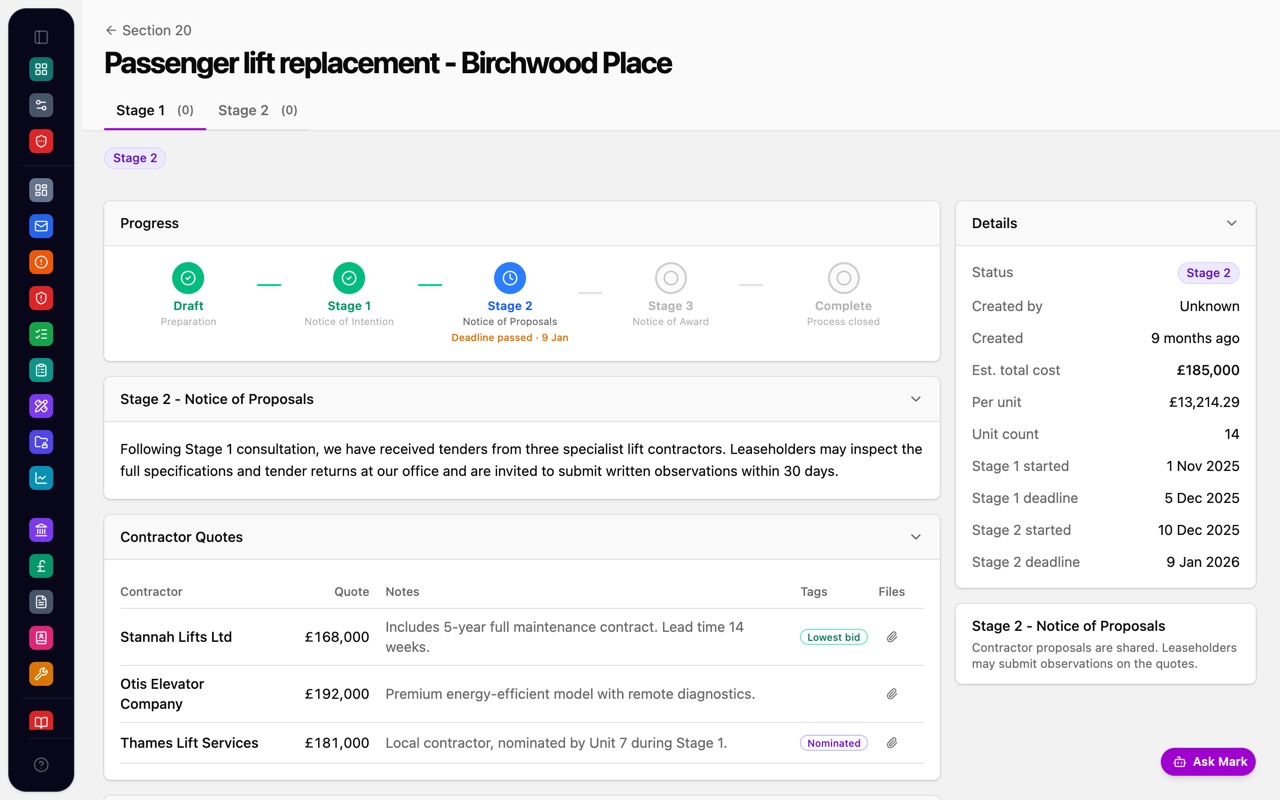The width and height of the screenshot is (1280, 800).
Task: Open the teal line chart icon
Action: click(x=41, y=478)
